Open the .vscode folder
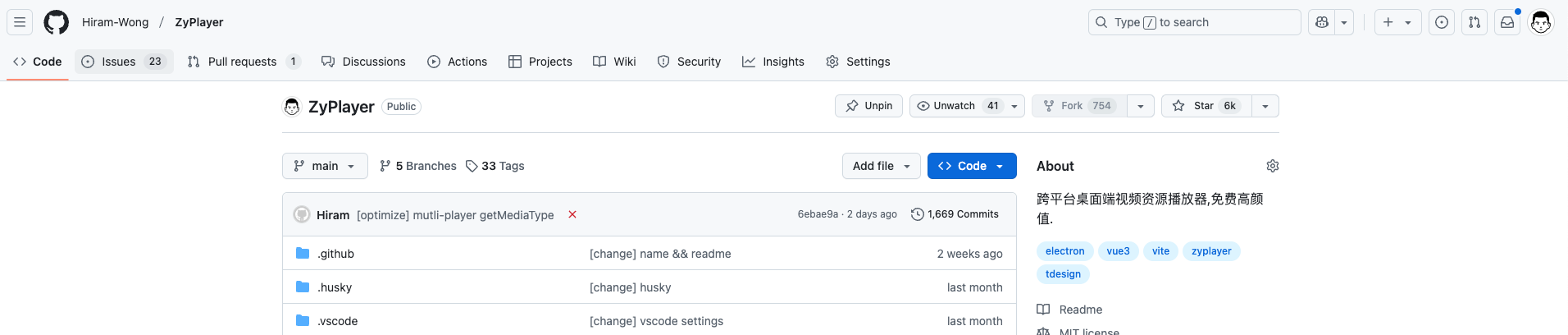 (337, 321)
